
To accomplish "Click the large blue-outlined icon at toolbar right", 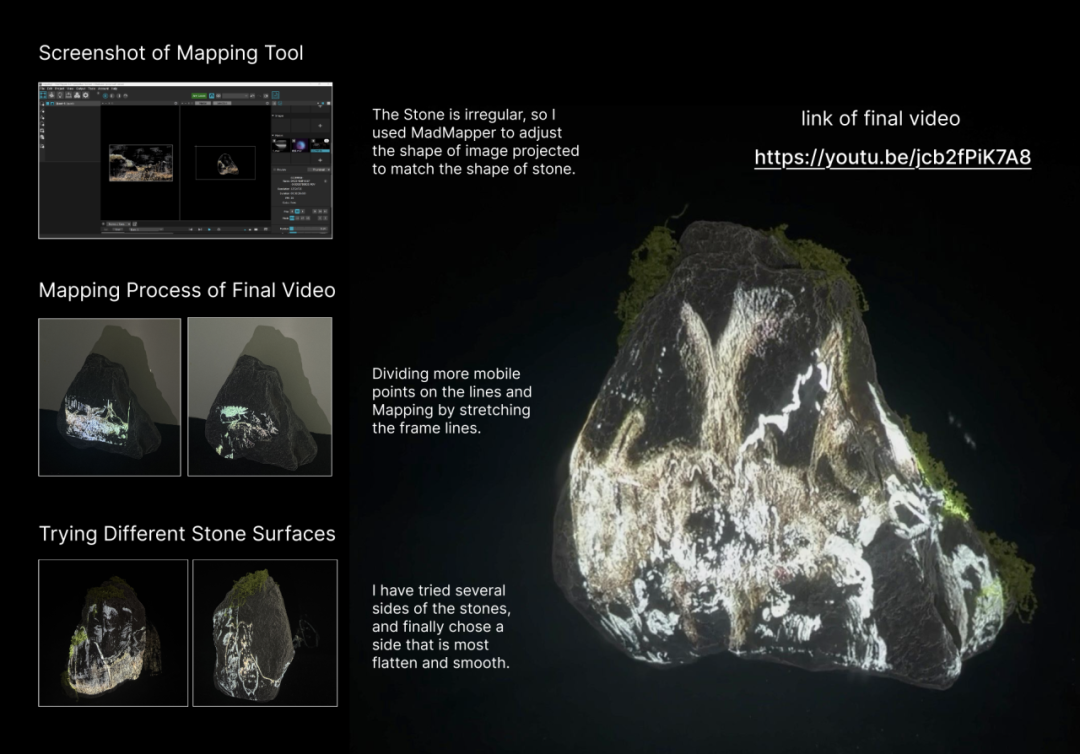I will click(x=276, y=96).
